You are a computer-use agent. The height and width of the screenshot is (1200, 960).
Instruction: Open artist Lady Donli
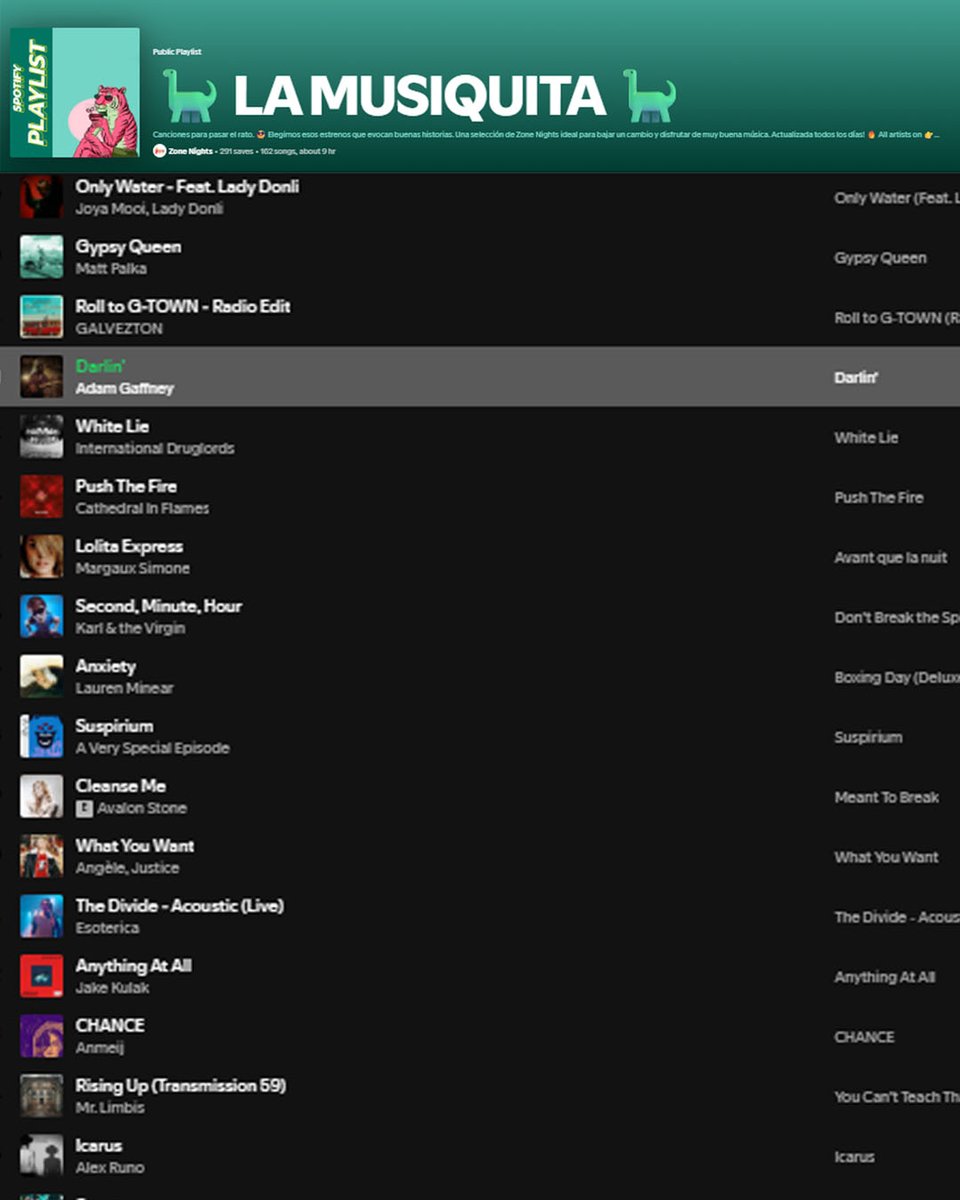(187, 209)
